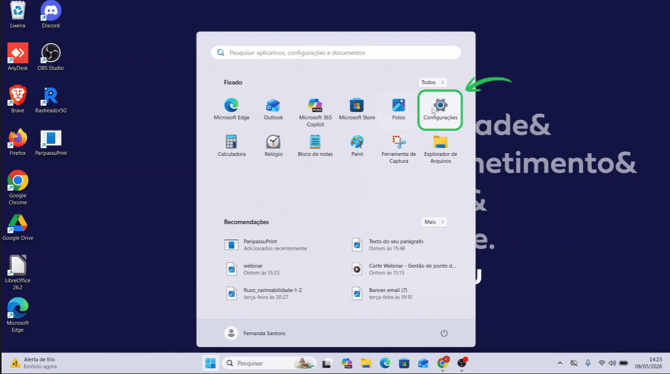
Task: Switch to Chrome in the taskbar
Action: click(443, 363)
